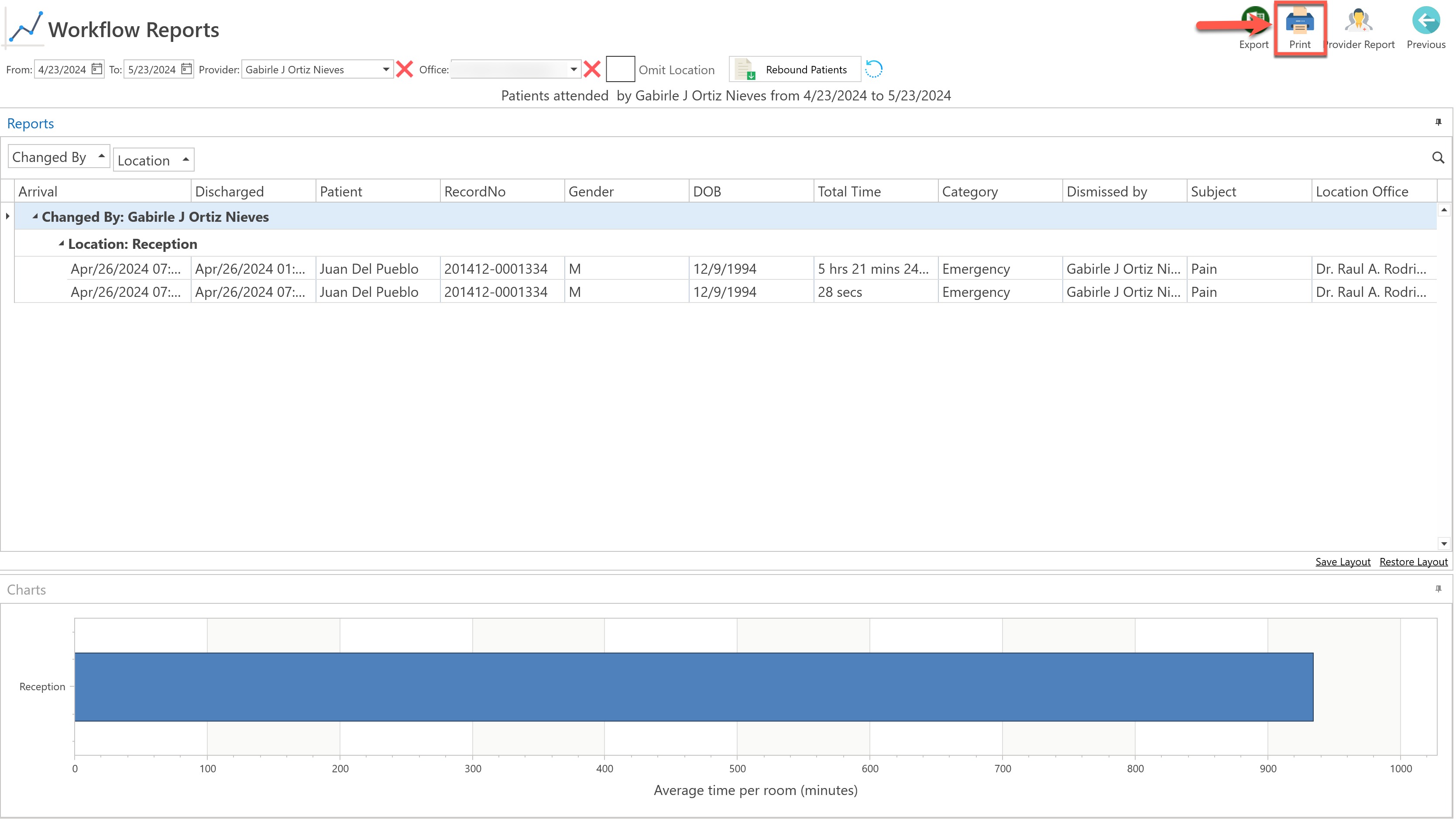
Task: Collapse the Location: Reception group
Action: point(61,243)
